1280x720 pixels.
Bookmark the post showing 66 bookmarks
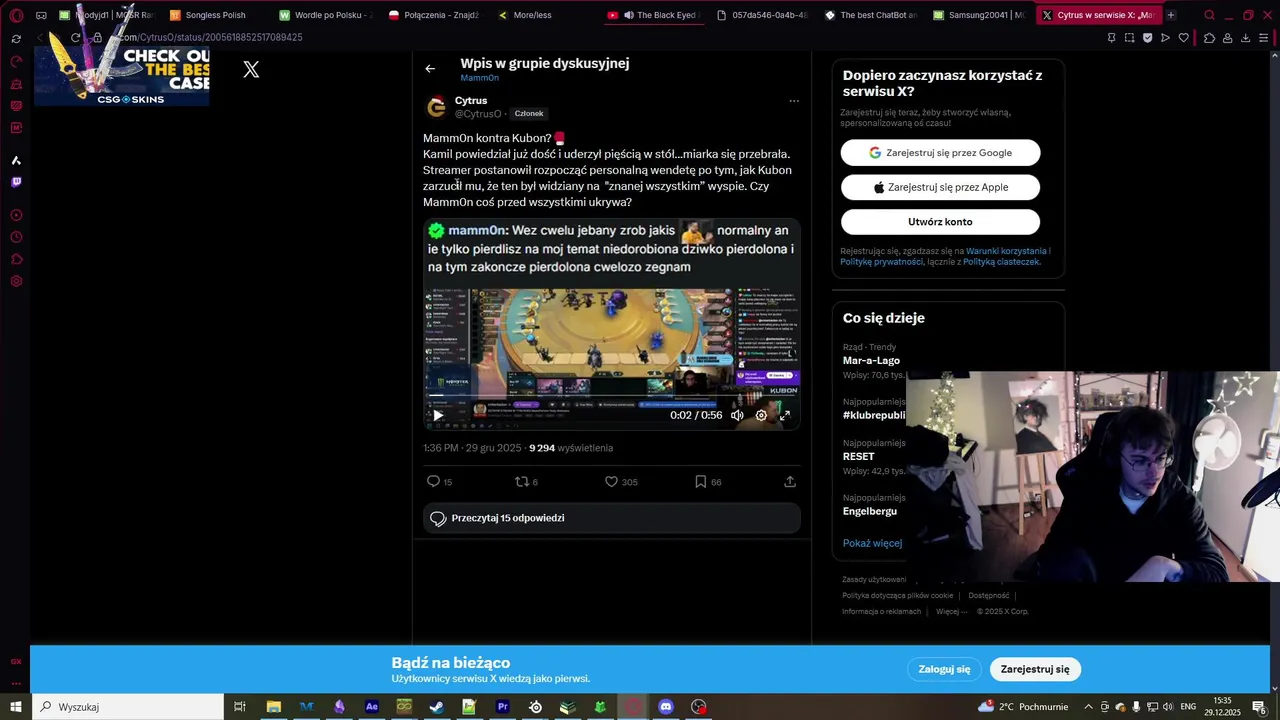point(701,481)
